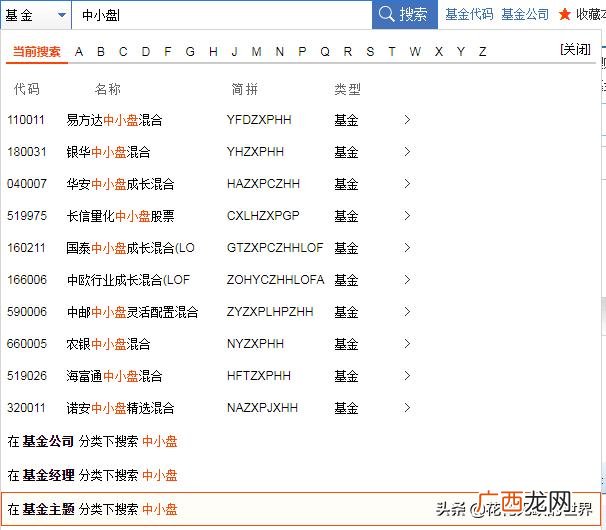Viewport: 606px width, 530px height.
Task: Click pinyin abbreviation YFDZXPHH
Action: click(259, 120)
